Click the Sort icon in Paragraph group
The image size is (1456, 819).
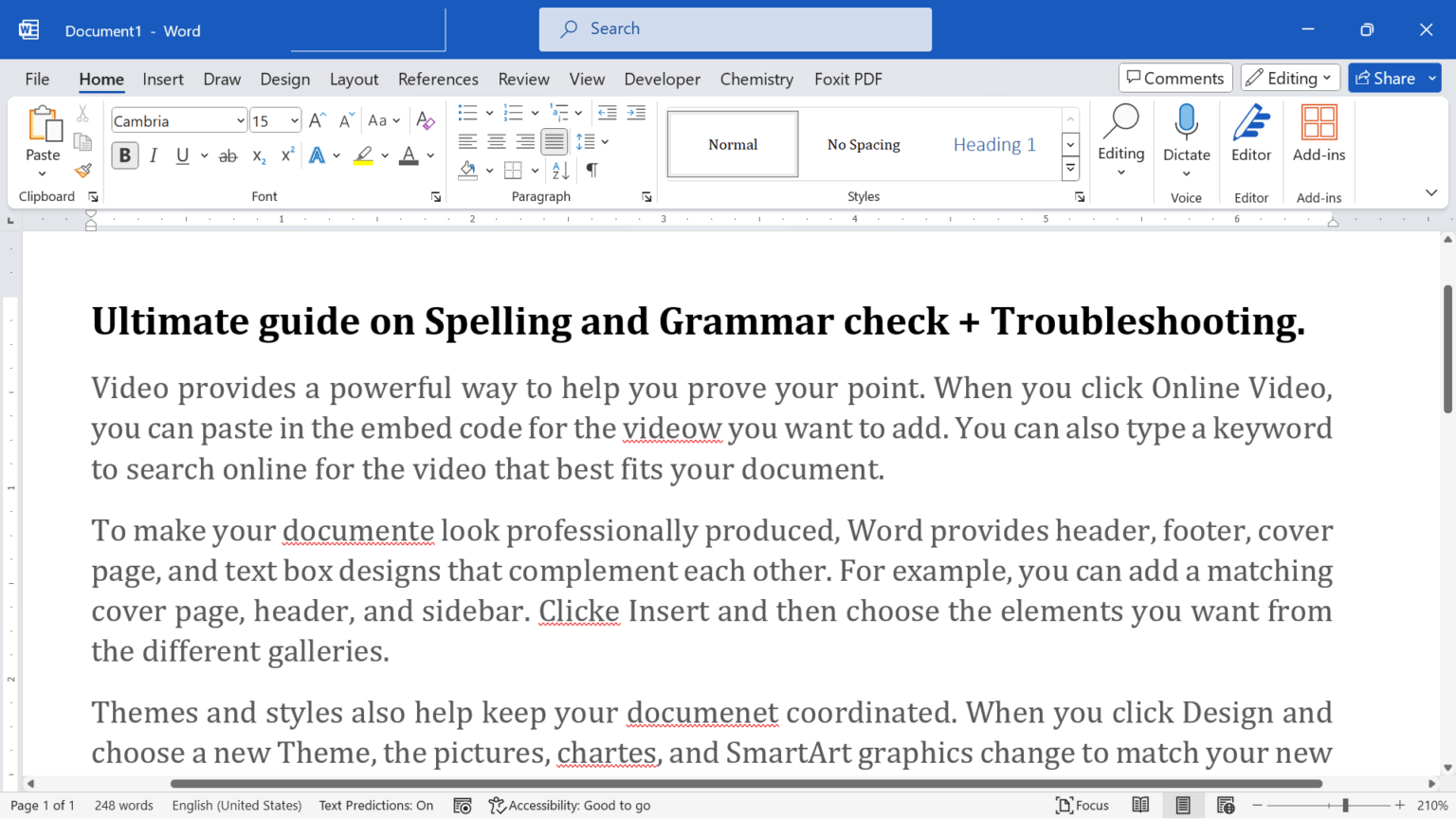pos(559,170)
